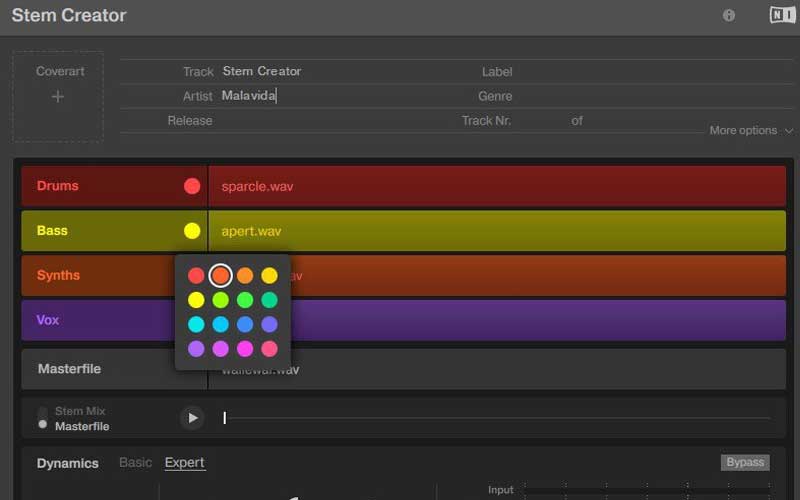Viewport: 800px width, 500px height.
Task: Choose the orchid swatch in the palette bottom row
Action: (x=220, y=349)
